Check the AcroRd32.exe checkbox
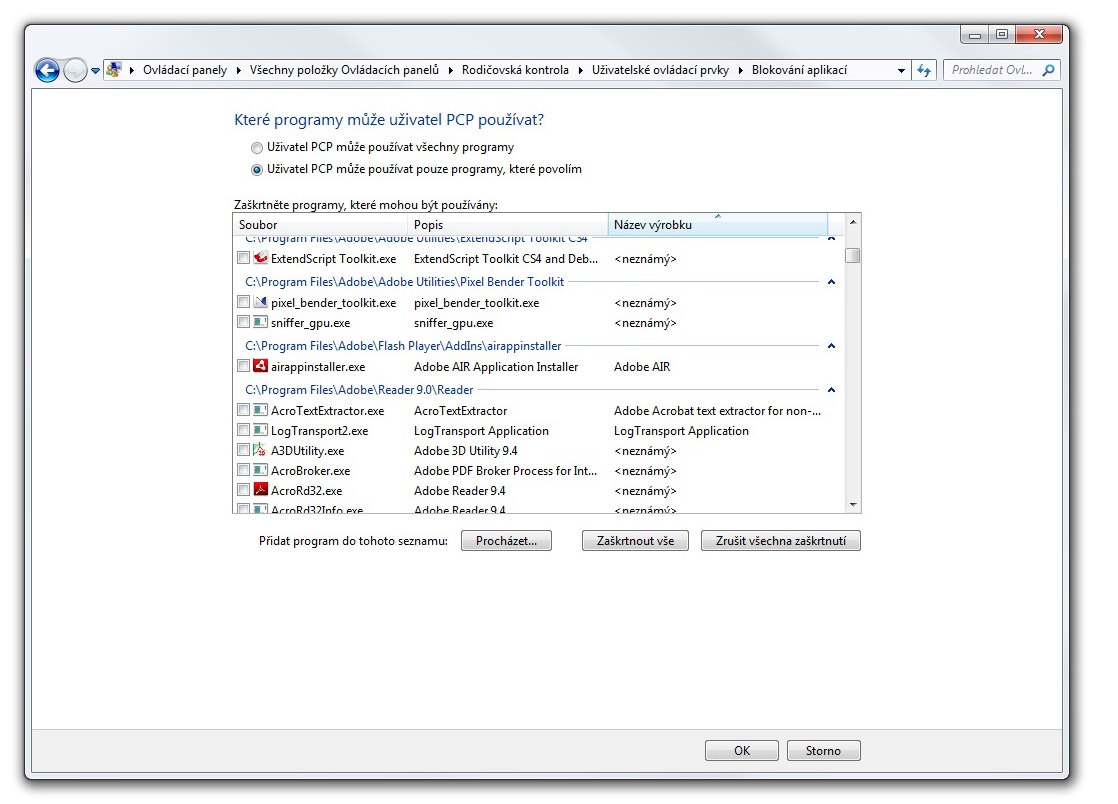This screenshot has height=804, width=1118. [243, 490]
